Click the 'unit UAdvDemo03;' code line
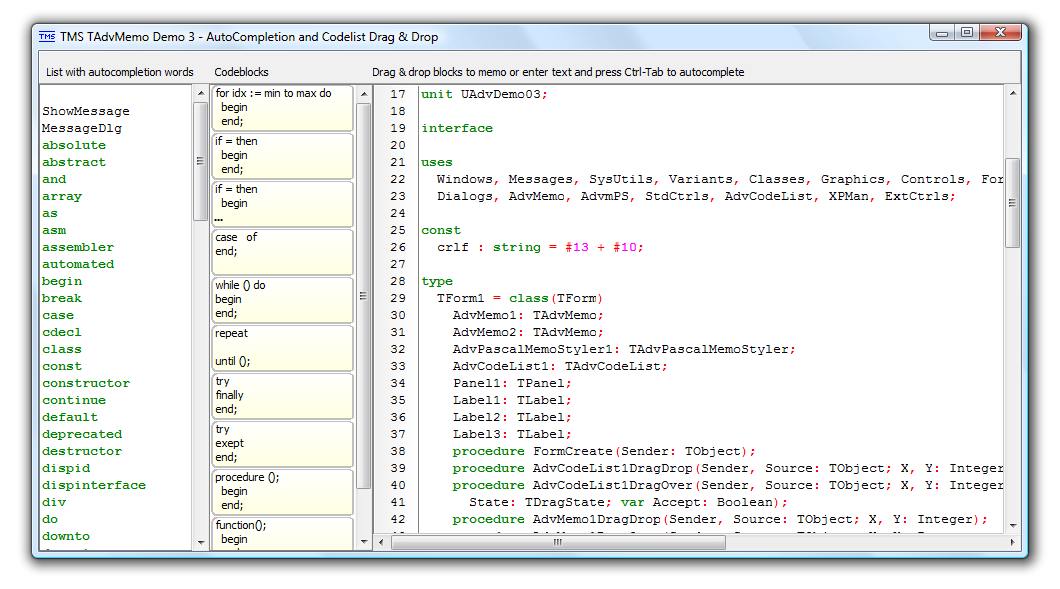Image resolution: width=1060 pixels, height=589 pixels. pyautogui.click(x=484, y=94)
